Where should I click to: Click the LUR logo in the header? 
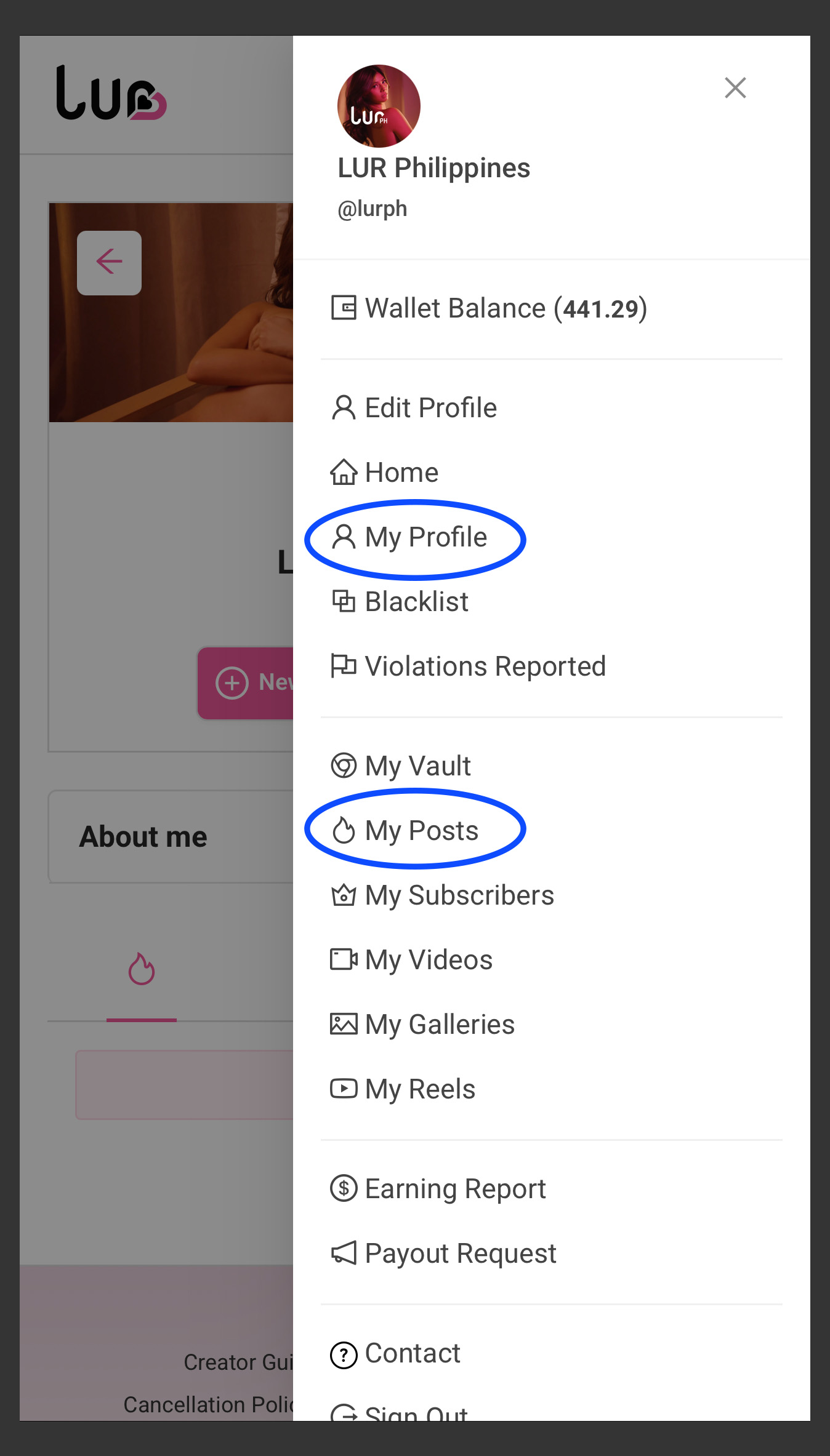(x=111, y=92)
